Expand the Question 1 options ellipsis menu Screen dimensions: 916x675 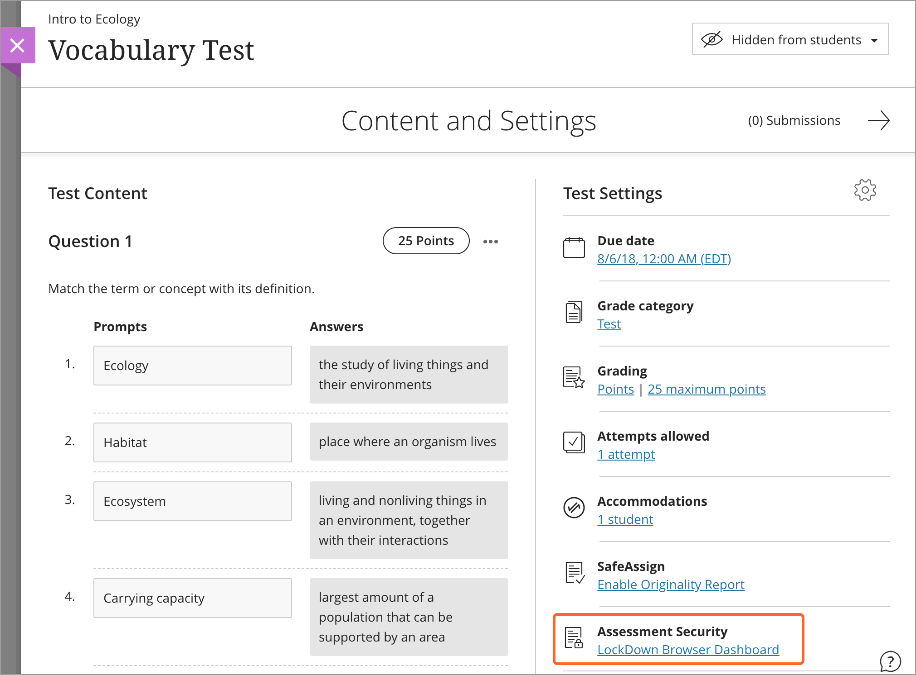point(490,240)
